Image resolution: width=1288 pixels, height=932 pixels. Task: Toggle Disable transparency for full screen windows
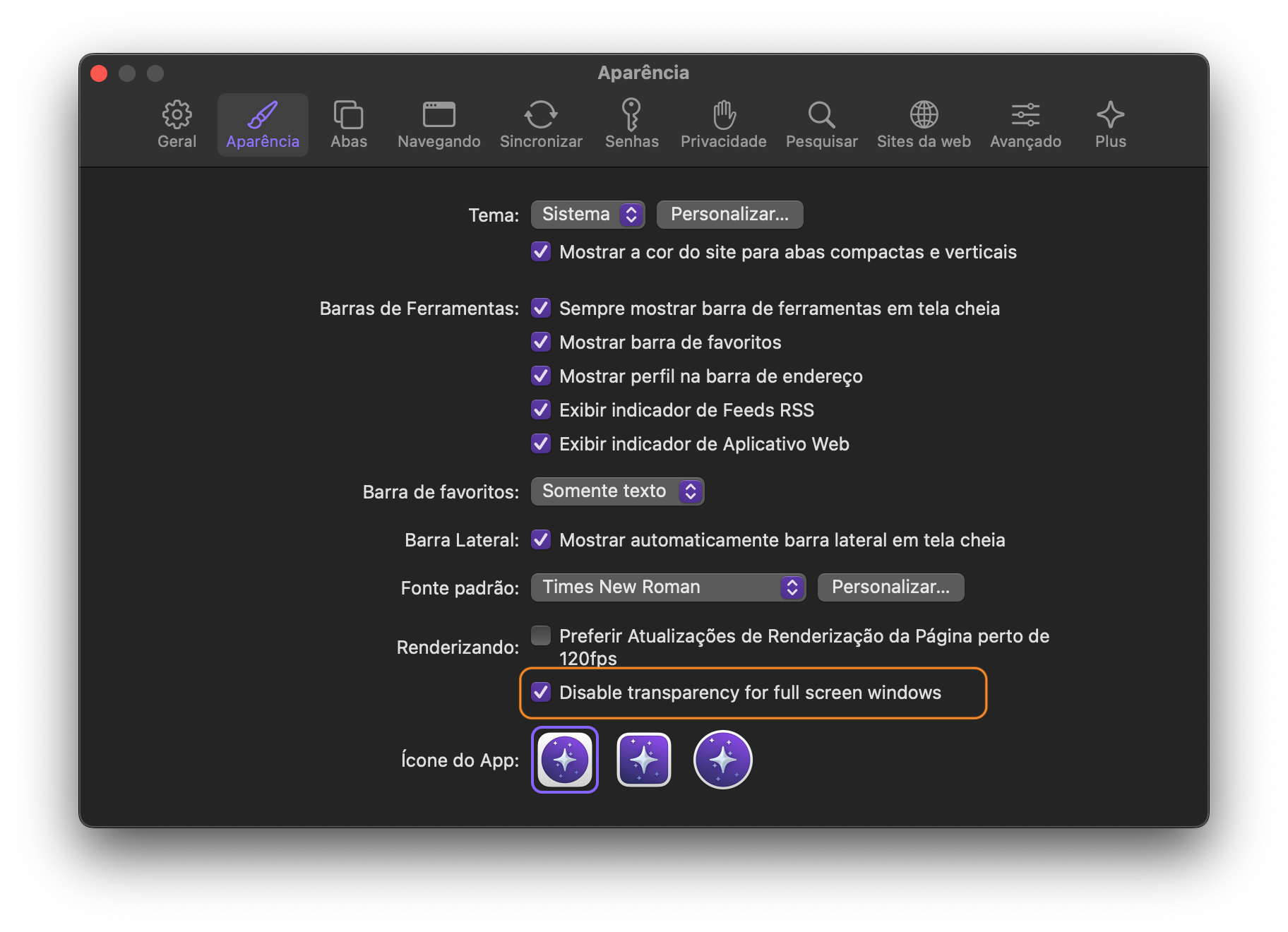coord(541,693)
